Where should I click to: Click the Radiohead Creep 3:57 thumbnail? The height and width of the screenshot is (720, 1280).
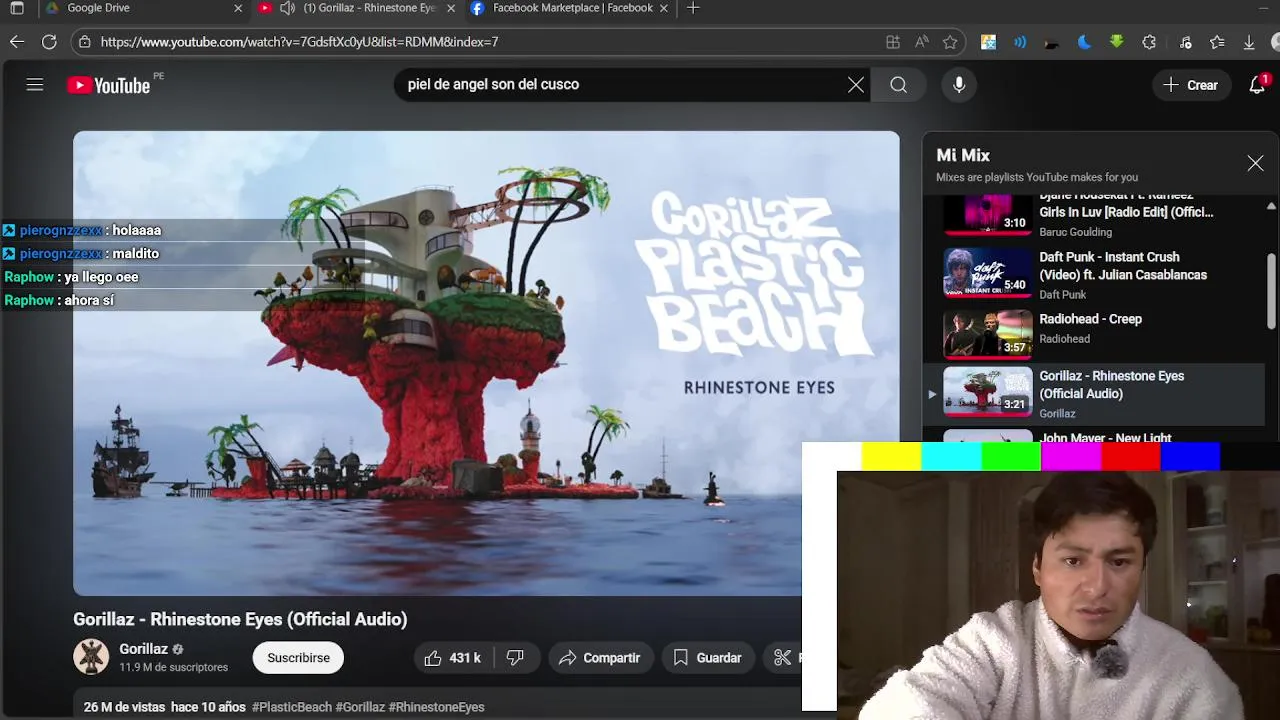[988, 334]
